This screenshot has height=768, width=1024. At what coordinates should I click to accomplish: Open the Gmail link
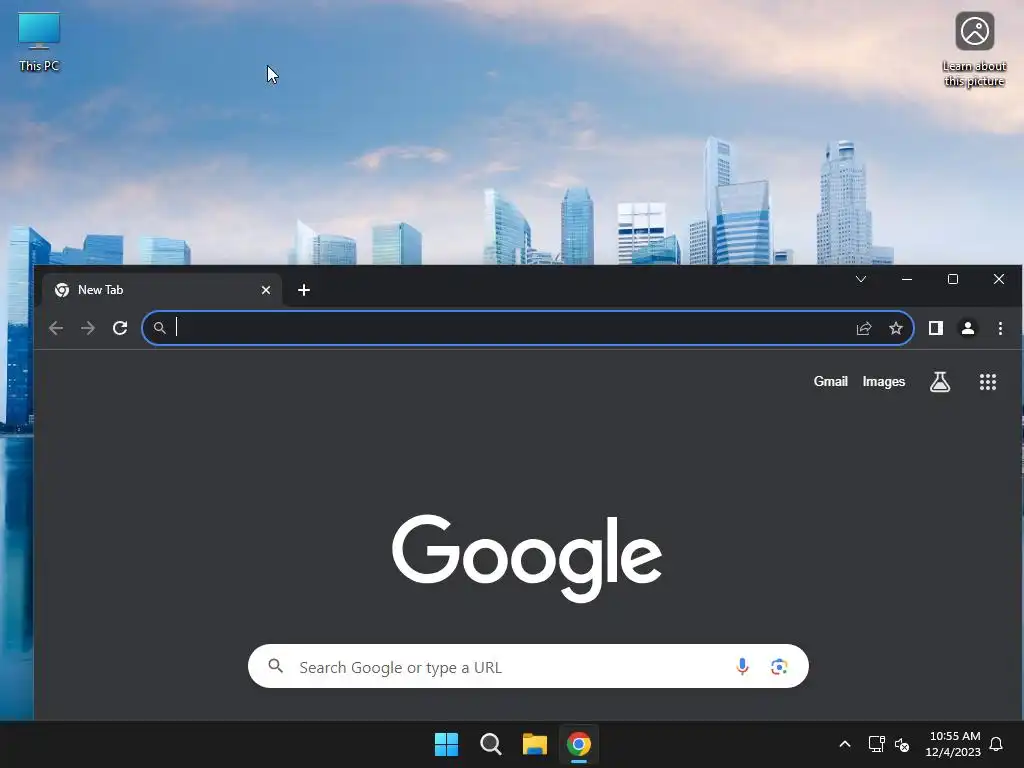[831, 381]
